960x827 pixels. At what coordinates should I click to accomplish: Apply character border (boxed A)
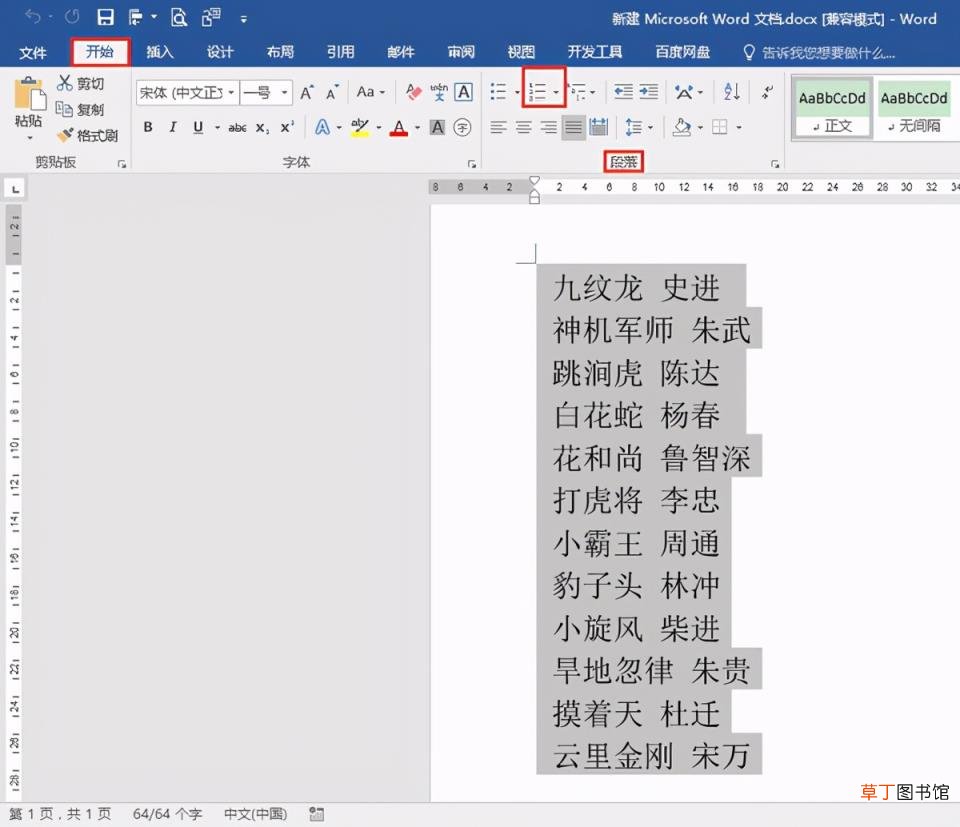tap(463, 92)
